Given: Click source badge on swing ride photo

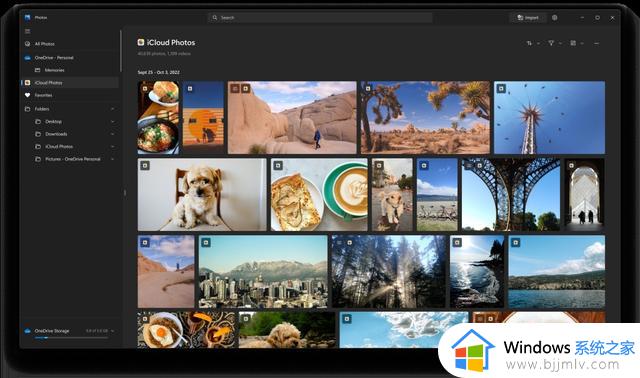Looking at the screenshot, I should click(x=501, y=88).
